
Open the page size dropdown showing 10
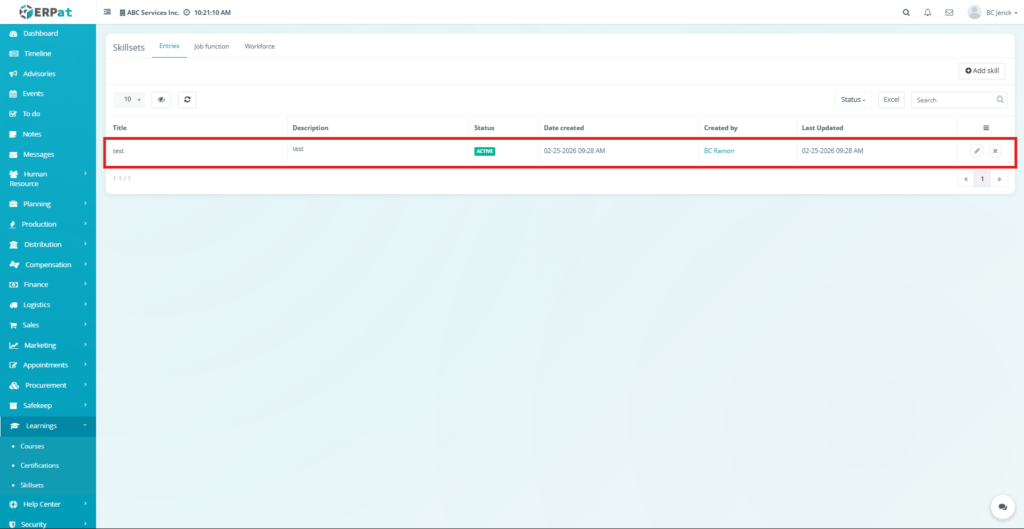(129, 100)
